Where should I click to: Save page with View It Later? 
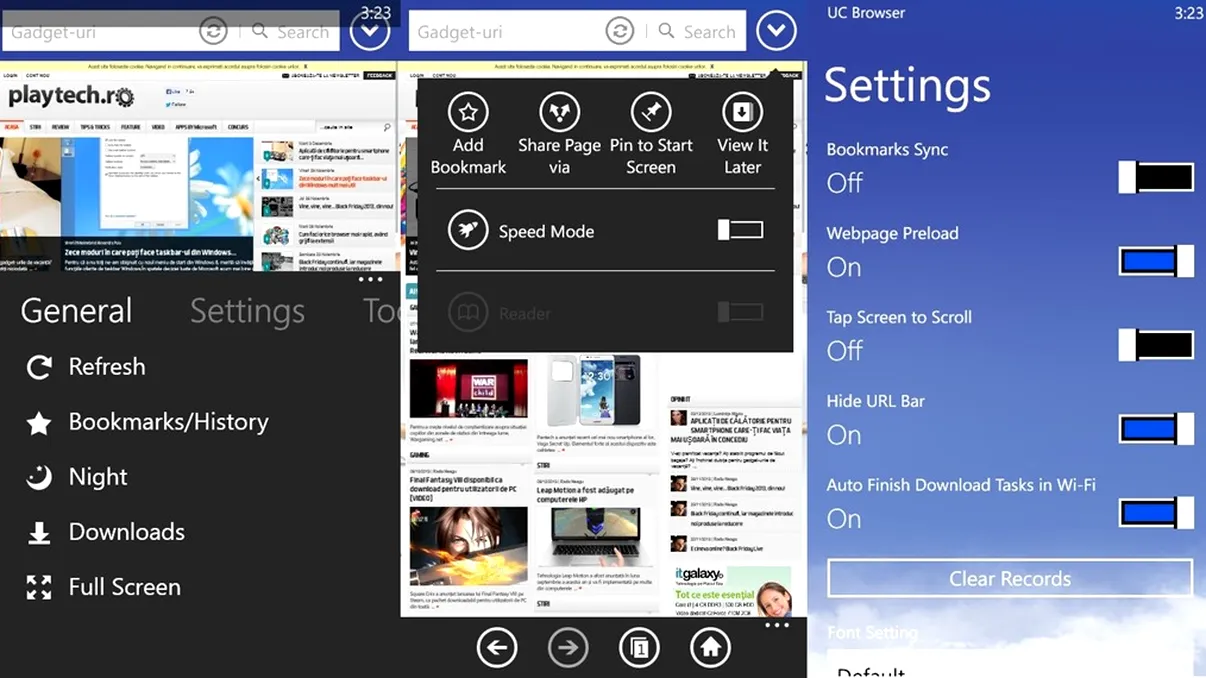tap(742, 113)
